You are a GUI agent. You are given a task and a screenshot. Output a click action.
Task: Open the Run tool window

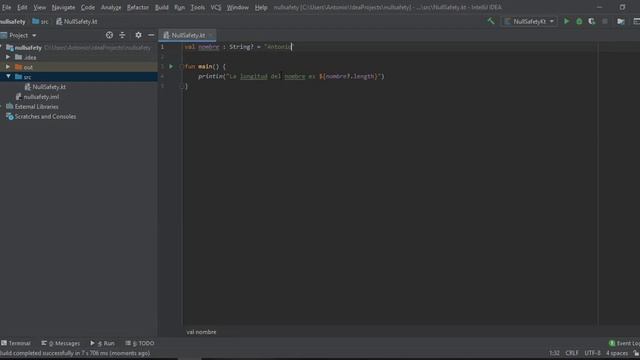click(102, 343)
